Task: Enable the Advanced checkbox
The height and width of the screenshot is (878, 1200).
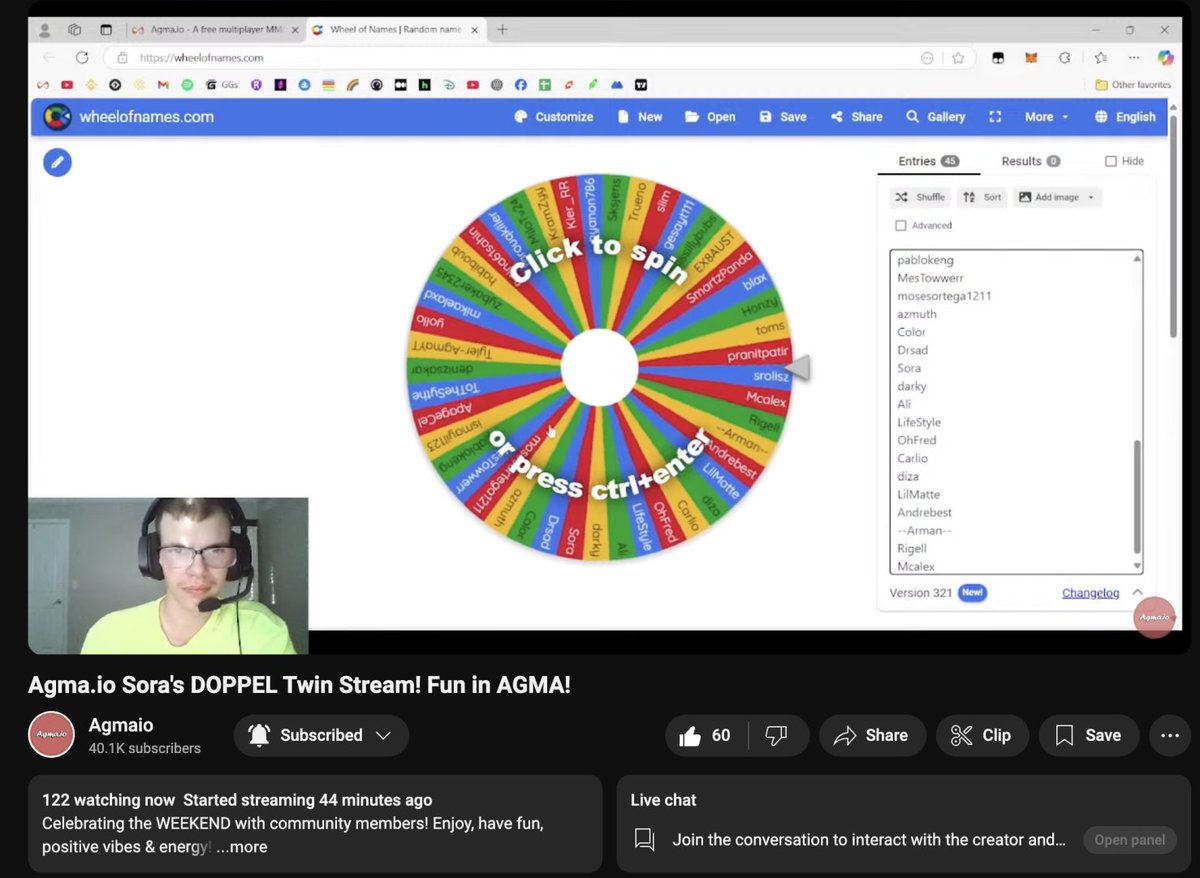Action: tap(901, 226)
